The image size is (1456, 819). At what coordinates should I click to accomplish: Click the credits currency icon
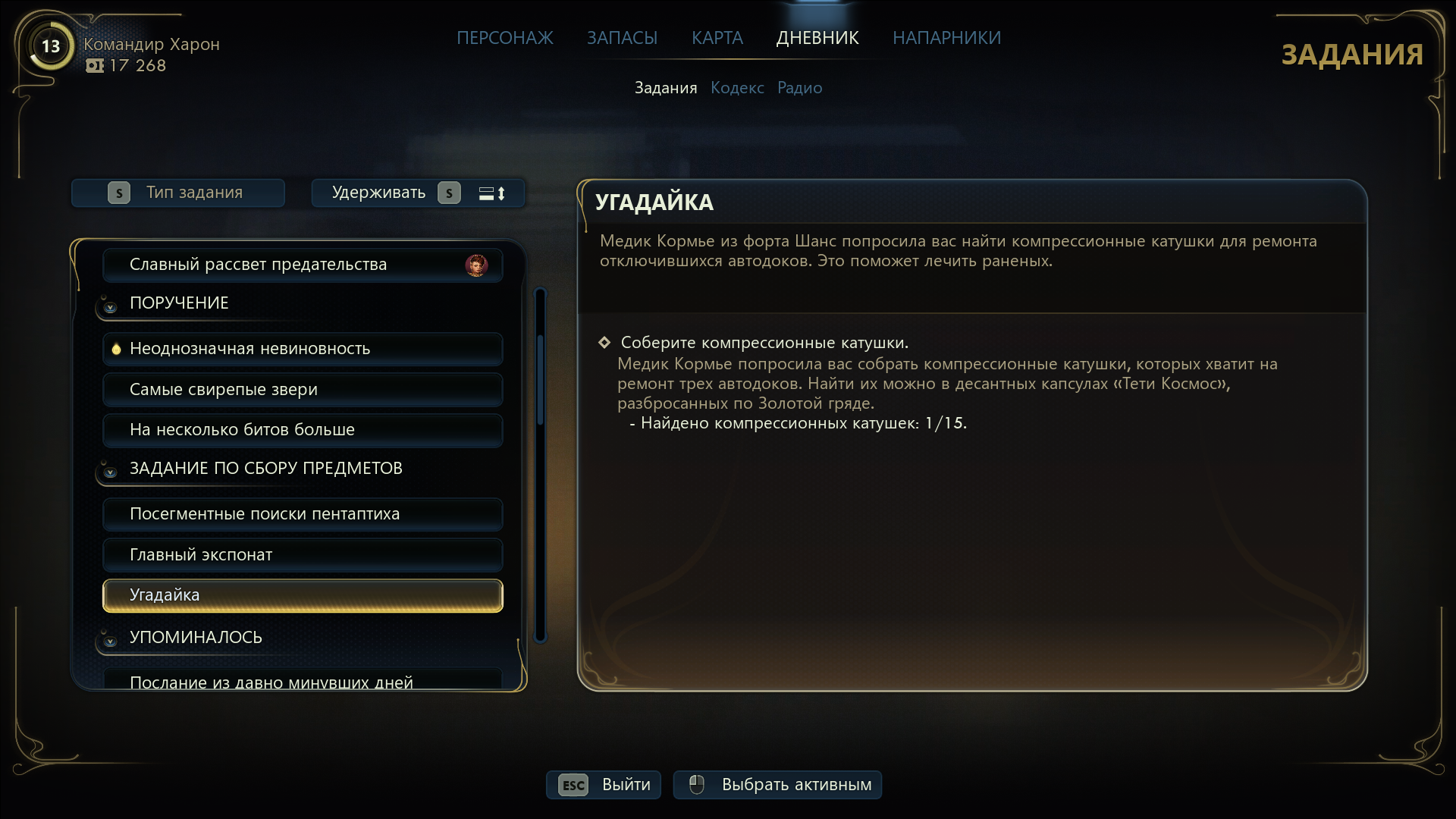95,66
